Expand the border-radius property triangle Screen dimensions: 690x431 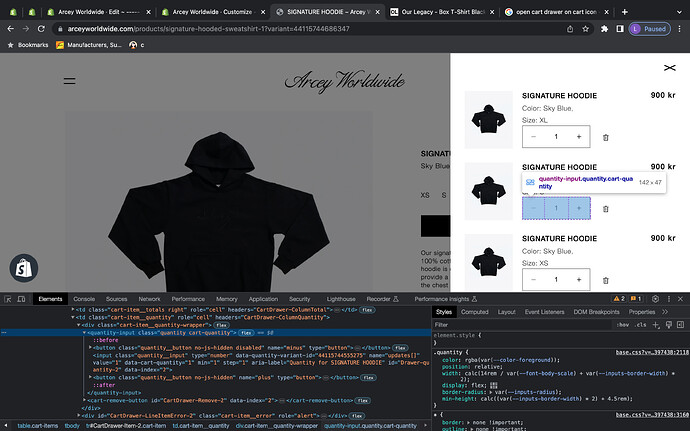[x=492, y=392]
